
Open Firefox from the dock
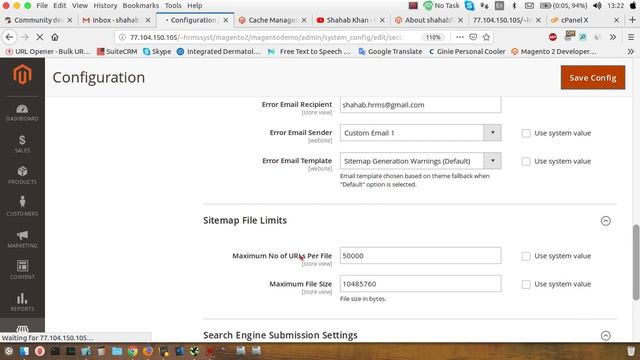click(x=148, y=351)
